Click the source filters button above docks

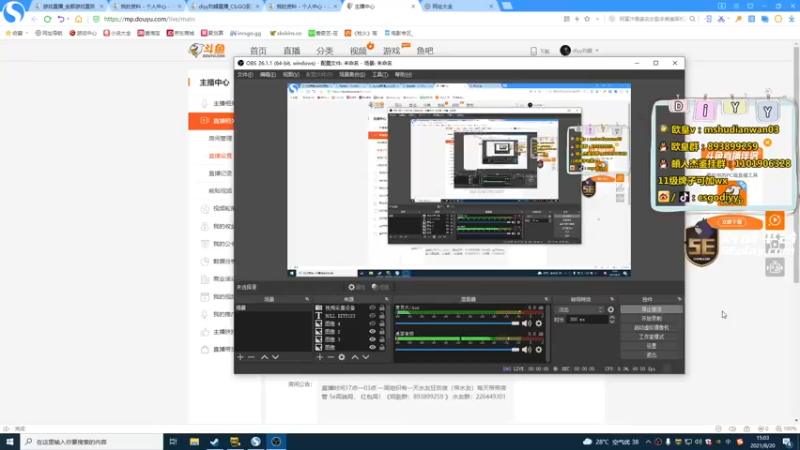tap(381, 287)
